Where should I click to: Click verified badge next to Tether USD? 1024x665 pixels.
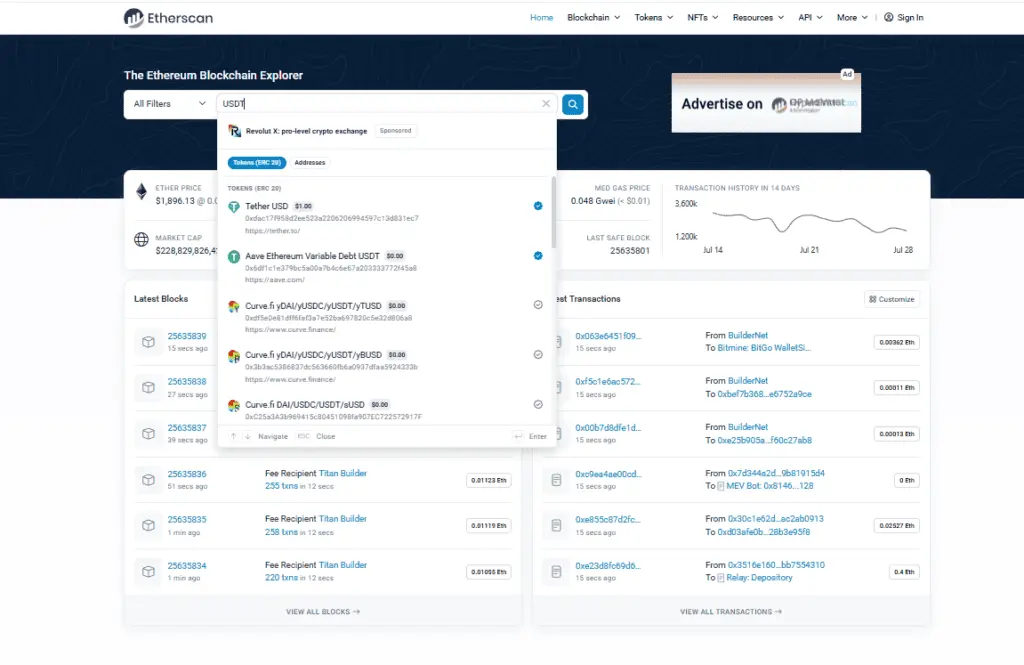tap(538, 206)
